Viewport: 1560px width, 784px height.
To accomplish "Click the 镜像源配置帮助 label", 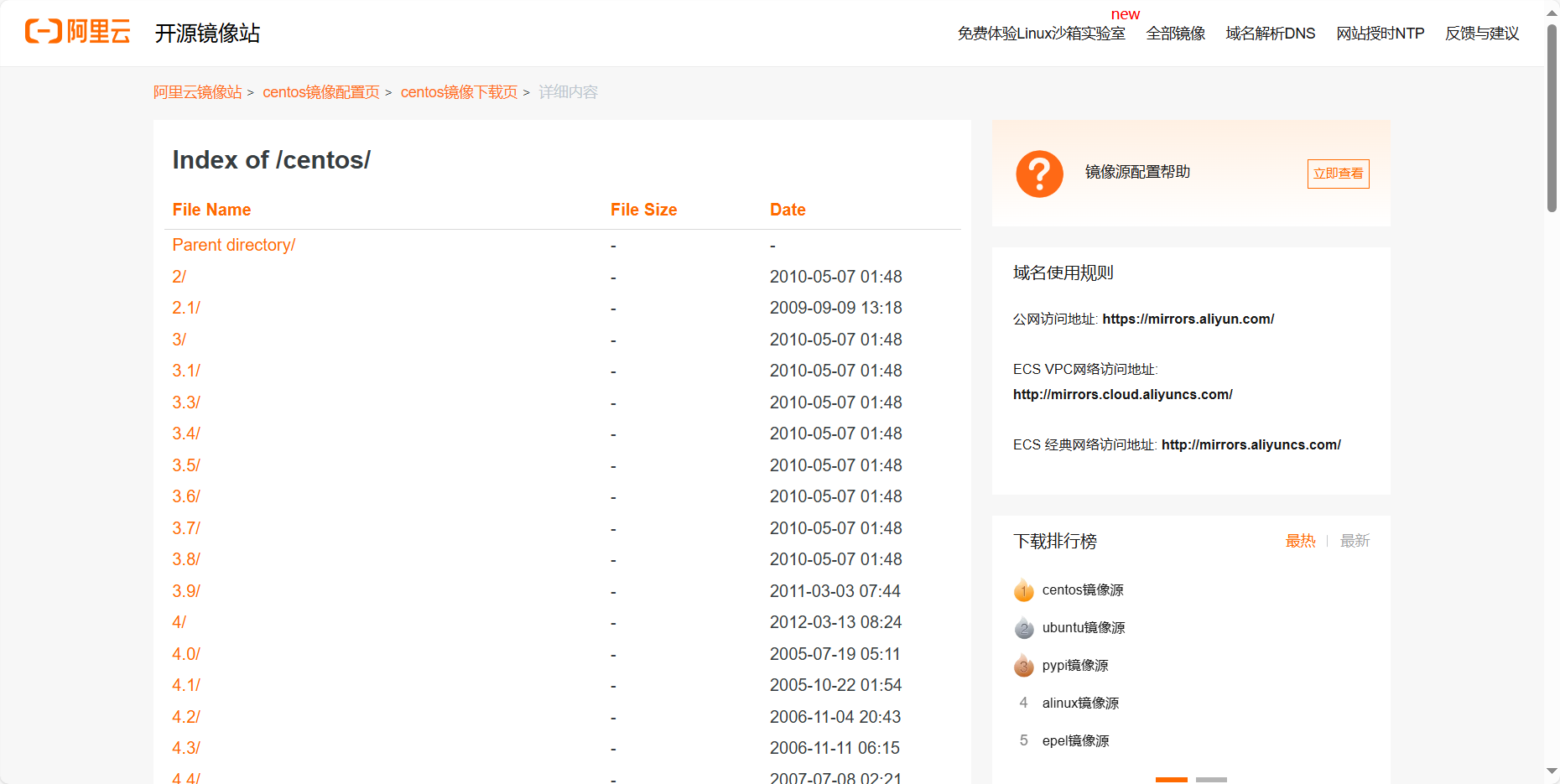I will pos(1137,172).
